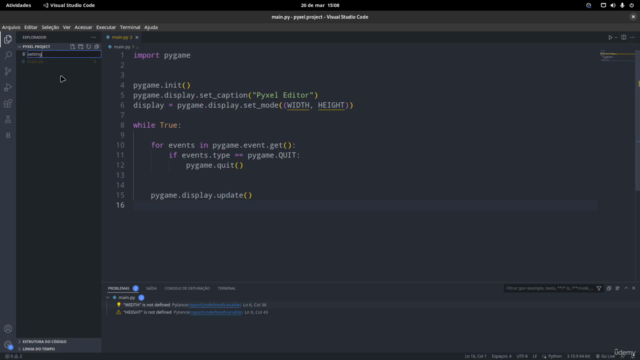
Task: Click LF end-of-line in status bar
Action: [535, 356]
